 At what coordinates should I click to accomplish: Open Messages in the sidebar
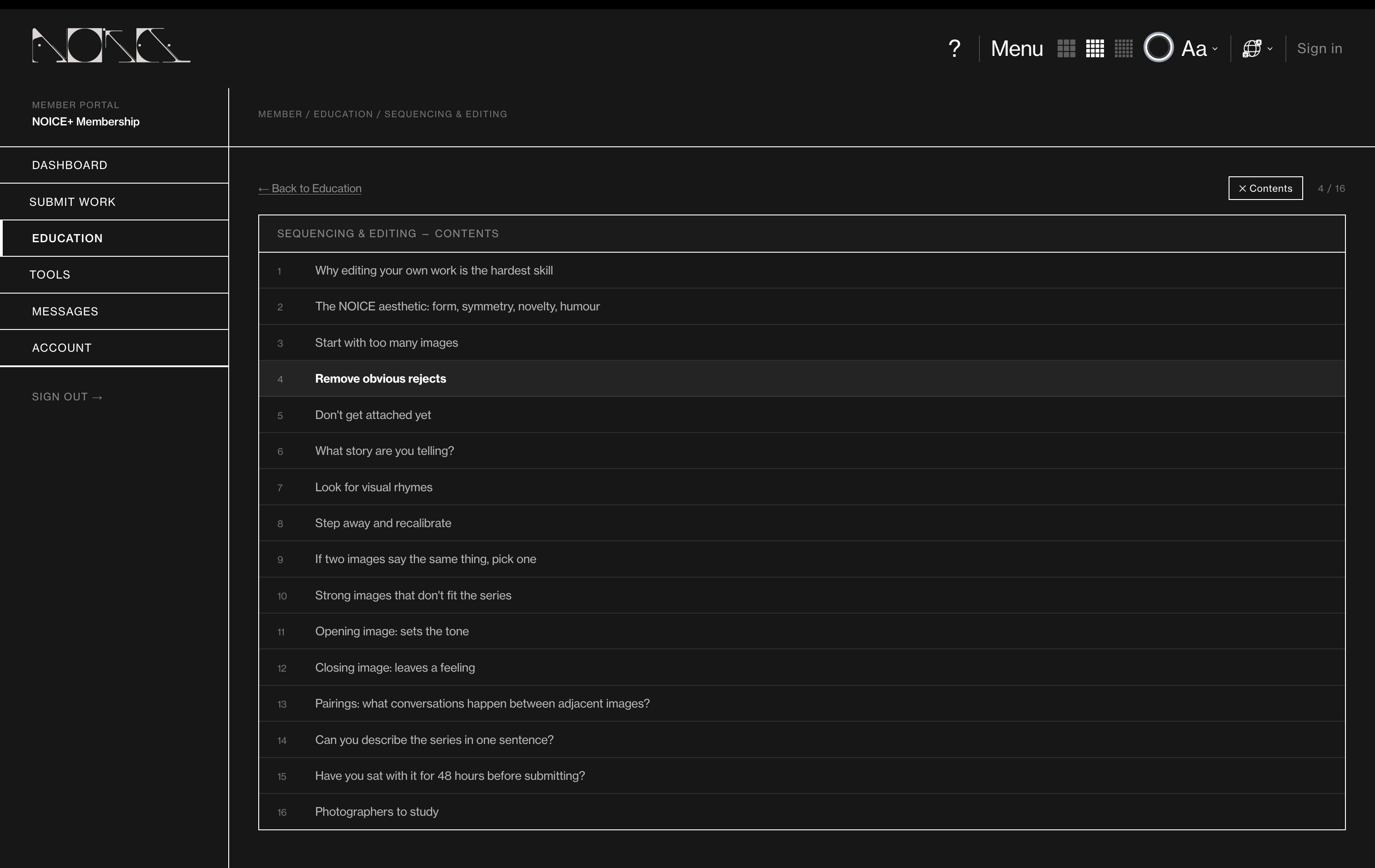[114, 311]
